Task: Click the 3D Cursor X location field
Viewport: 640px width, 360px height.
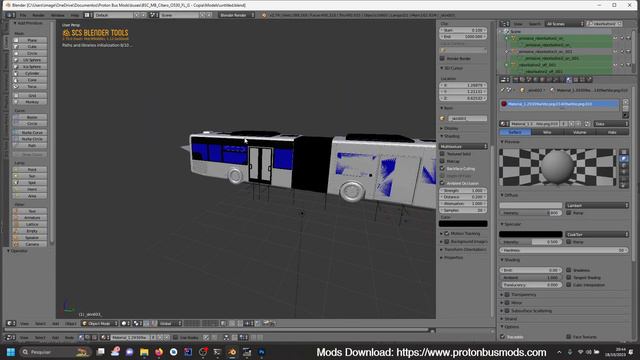Action: coord(463,85)
